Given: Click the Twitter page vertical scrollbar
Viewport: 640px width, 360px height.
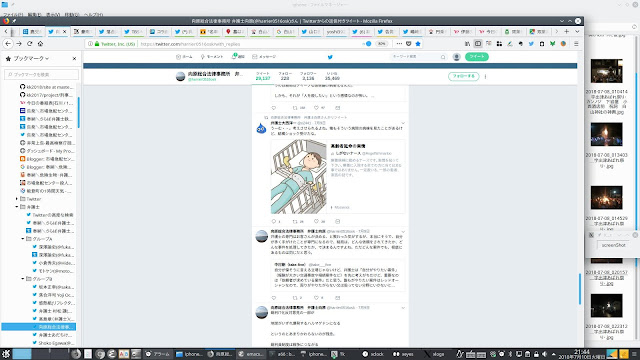Looking at the screenshot, I should [x=580, y=289].
